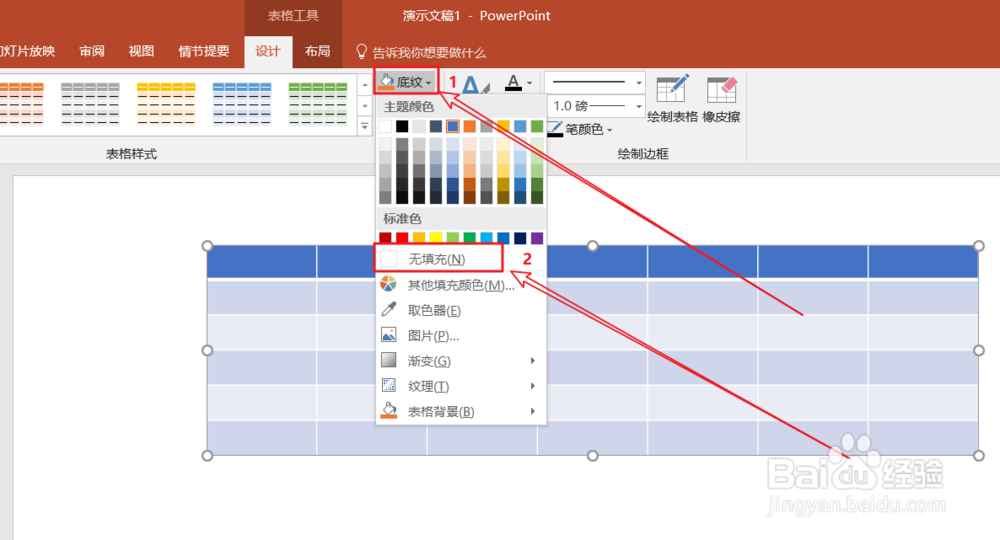The image size is (1000, 540).
Task: Open the 笔颜色 pen color dropdown
Action: click(581, 129)
